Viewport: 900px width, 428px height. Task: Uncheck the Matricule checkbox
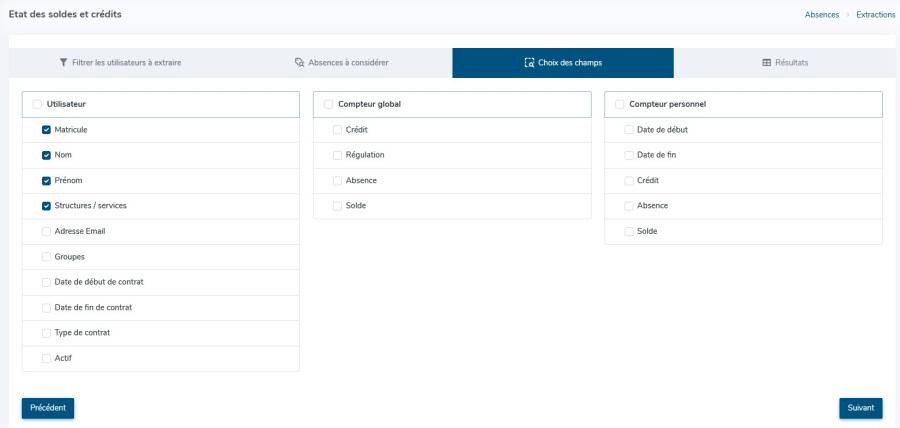pyautogui.click(x=46, y=130)
